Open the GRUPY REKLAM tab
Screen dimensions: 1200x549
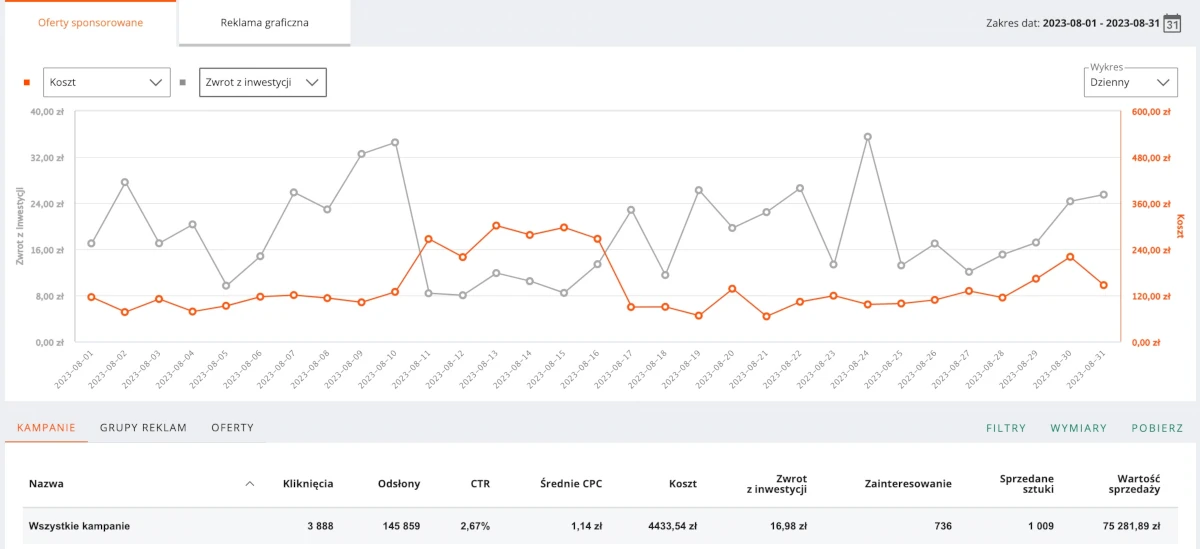[x=143, y=428]
